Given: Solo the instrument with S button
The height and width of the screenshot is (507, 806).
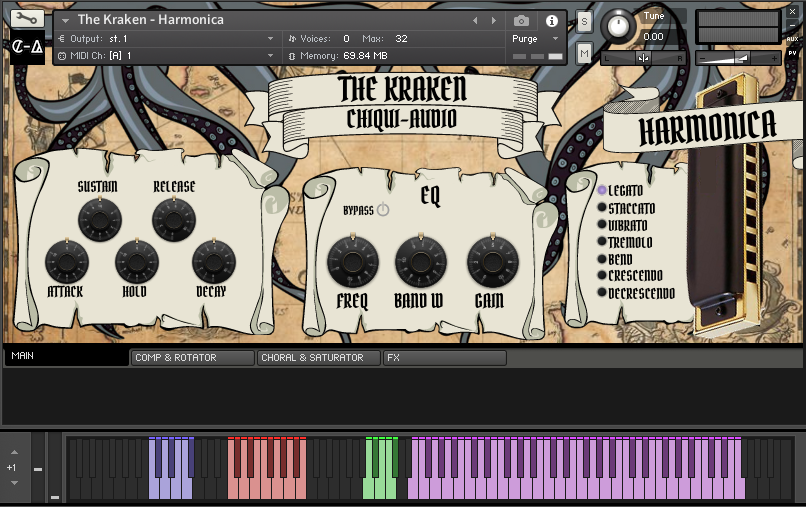Looking at the screenshot, I should coord(584,21).
